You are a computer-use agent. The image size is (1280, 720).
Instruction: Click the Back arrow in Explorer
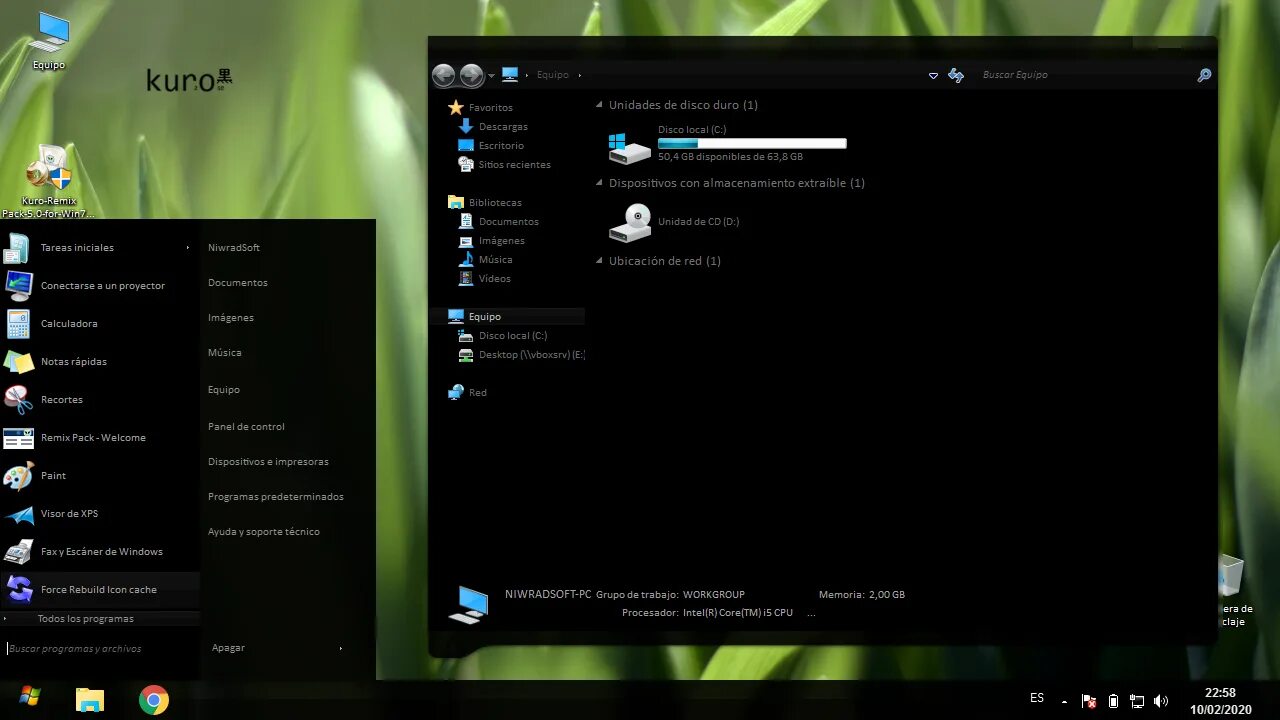444,75
